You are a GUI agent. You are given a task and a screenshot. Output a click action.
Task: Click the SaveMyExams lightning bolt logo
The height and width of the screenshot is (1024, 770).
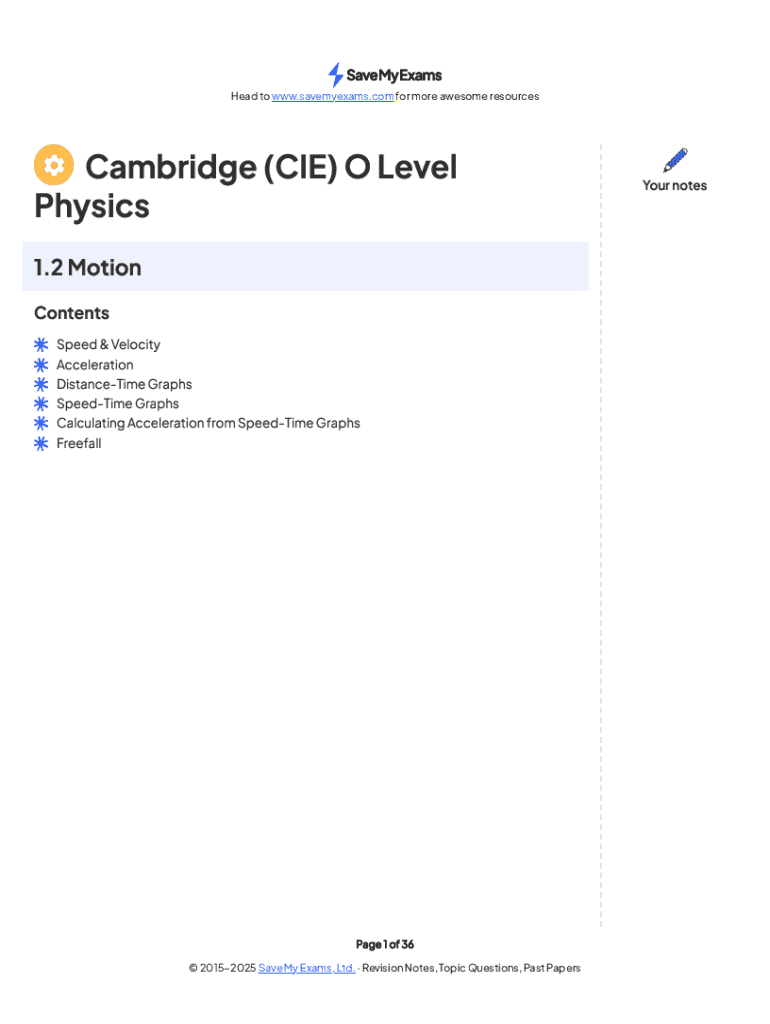pos(336,75)
